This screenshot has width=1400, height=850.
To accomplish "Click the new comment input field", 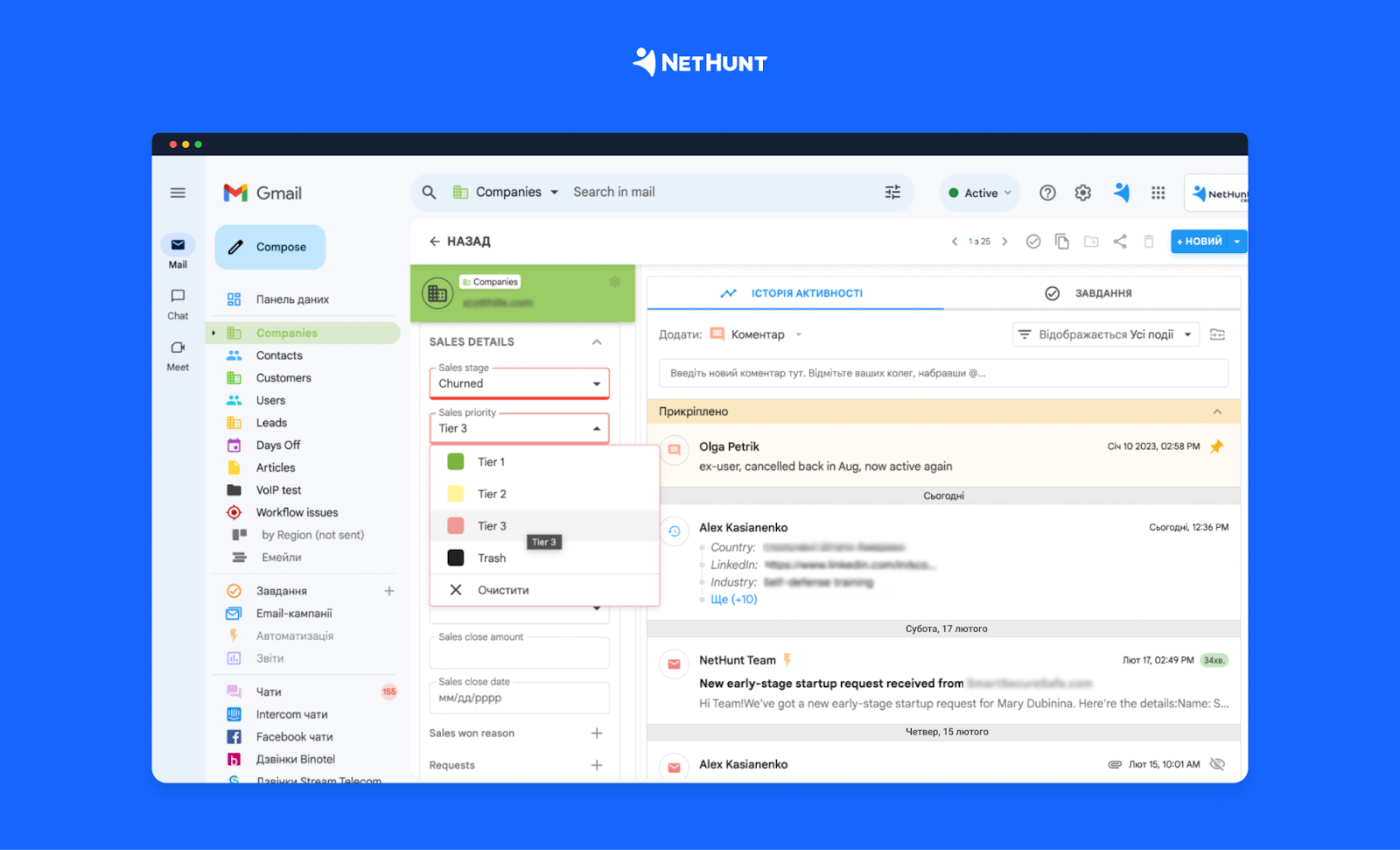I will point(943,373).
